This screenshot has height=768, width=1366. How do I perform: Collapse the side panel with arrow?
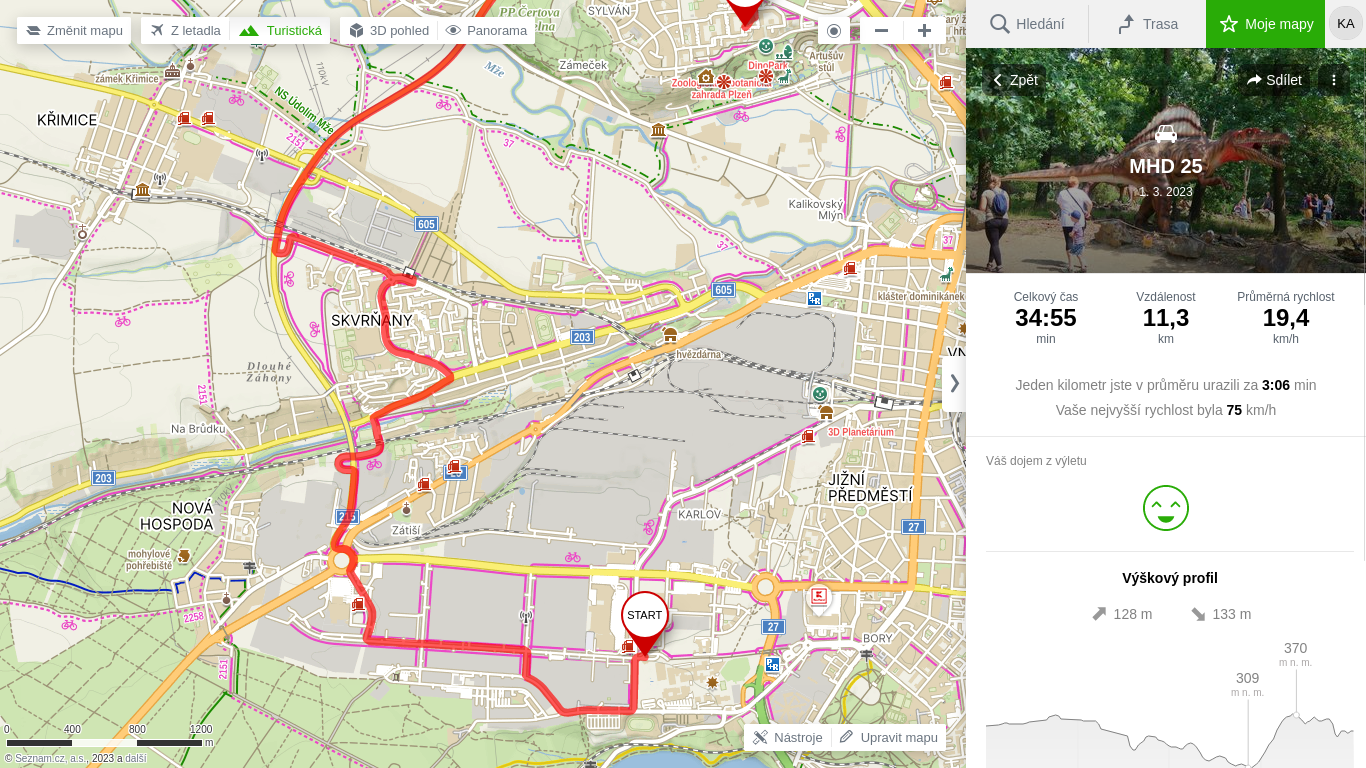[954, 383]
